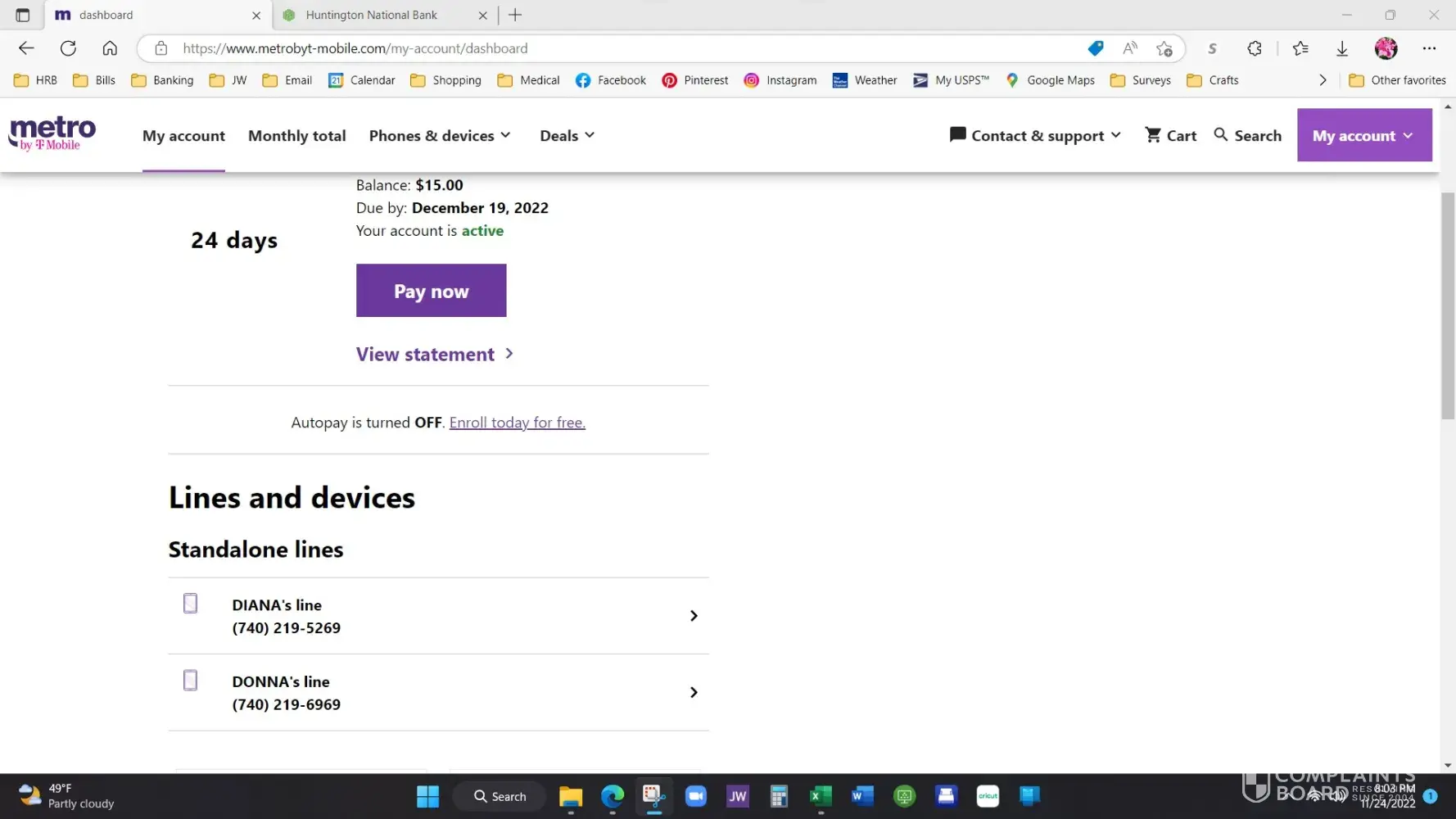Open the Weather bookmark
Viewport: 1456px width, 819px height.
point(865,80)
